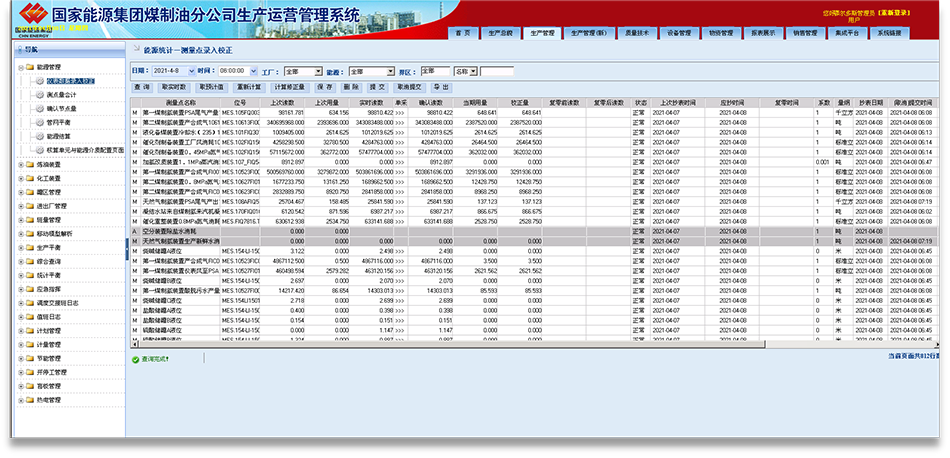950x458 pixels.
Task: Click the 取消提交 button
Action: tap(409, 87)
